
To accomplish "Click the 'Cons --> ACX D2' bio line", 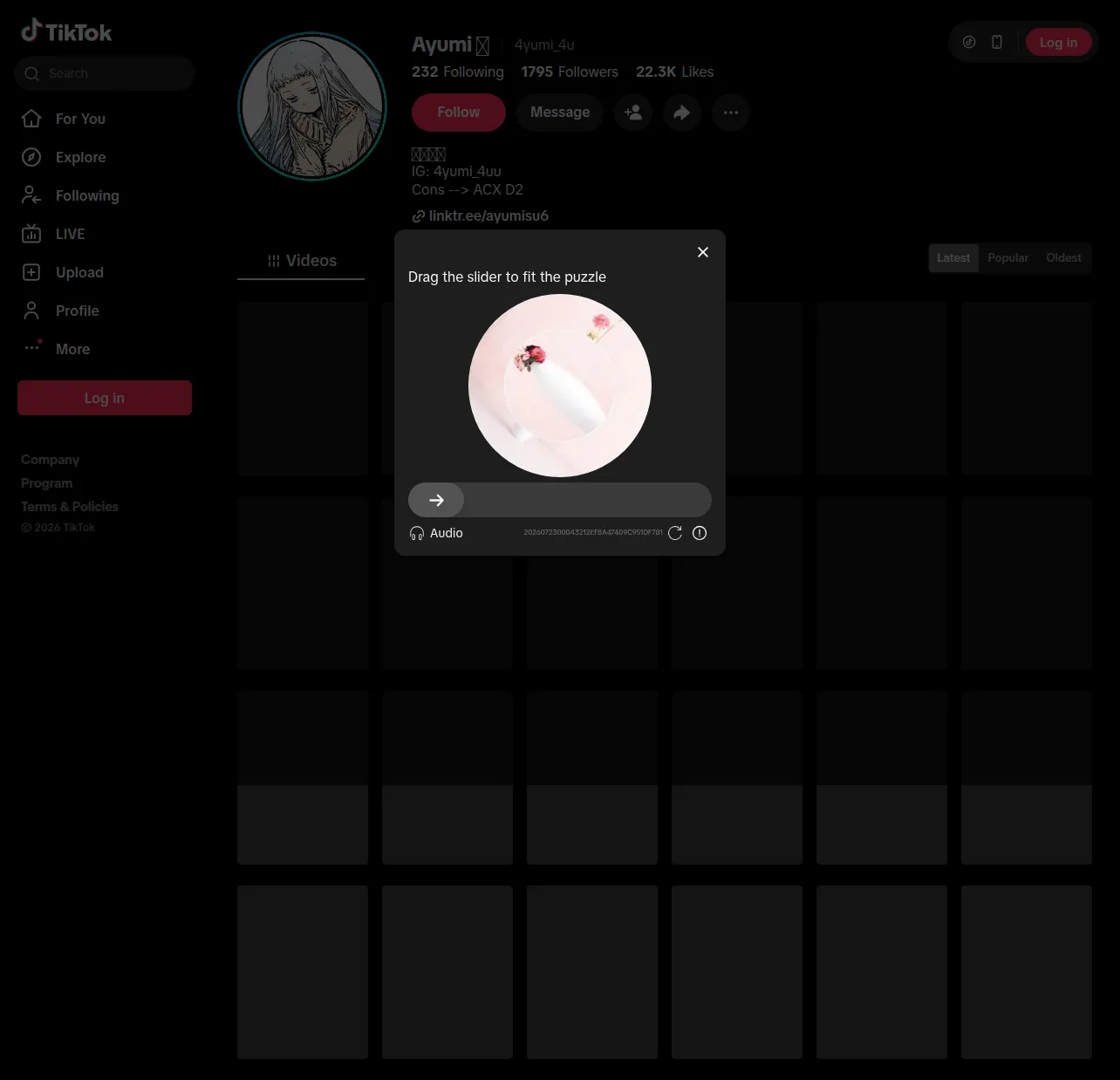I will [468, 189].
